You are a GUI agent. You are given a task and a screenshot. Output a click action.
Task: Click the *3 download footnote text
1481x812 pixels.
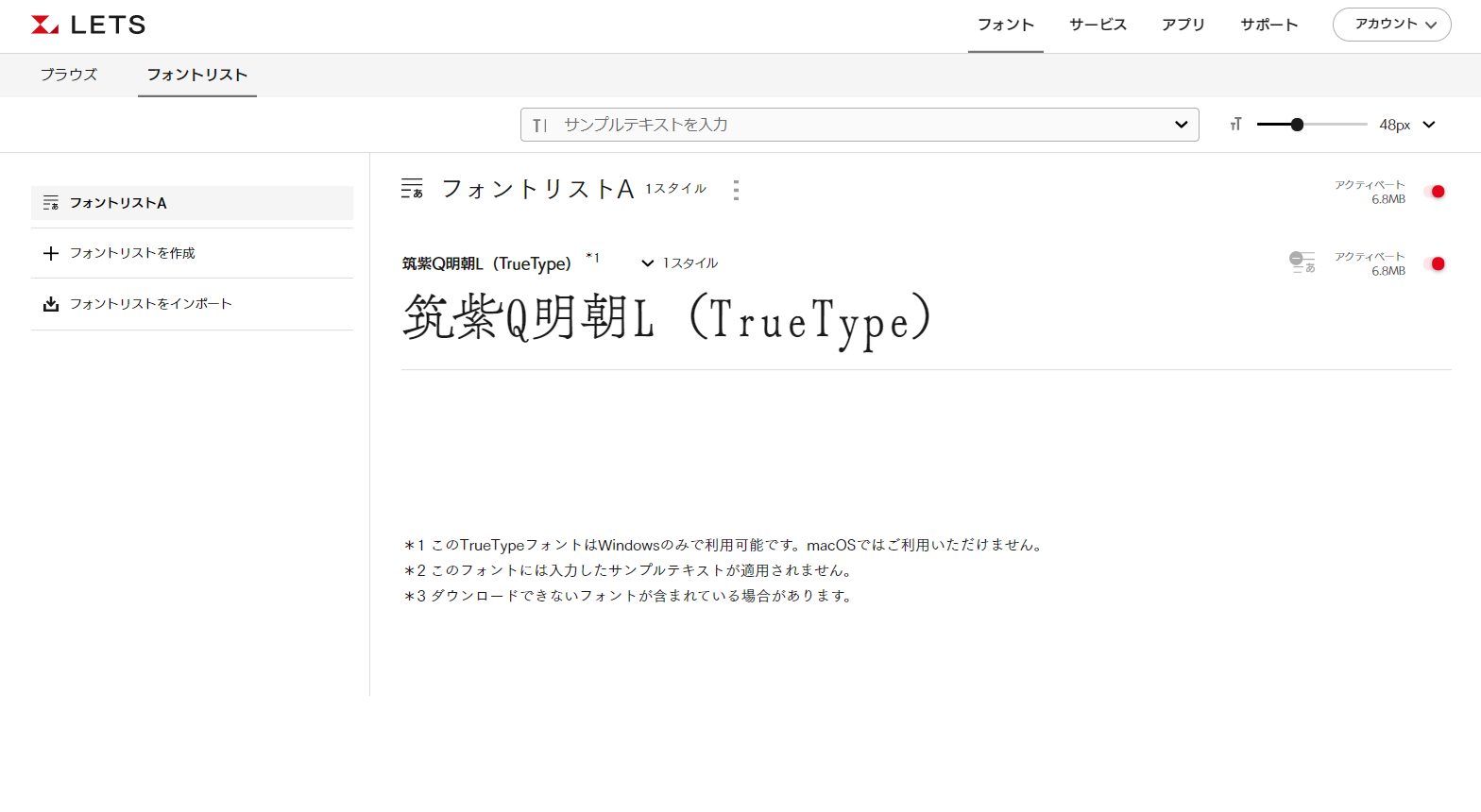click(630, 596)
